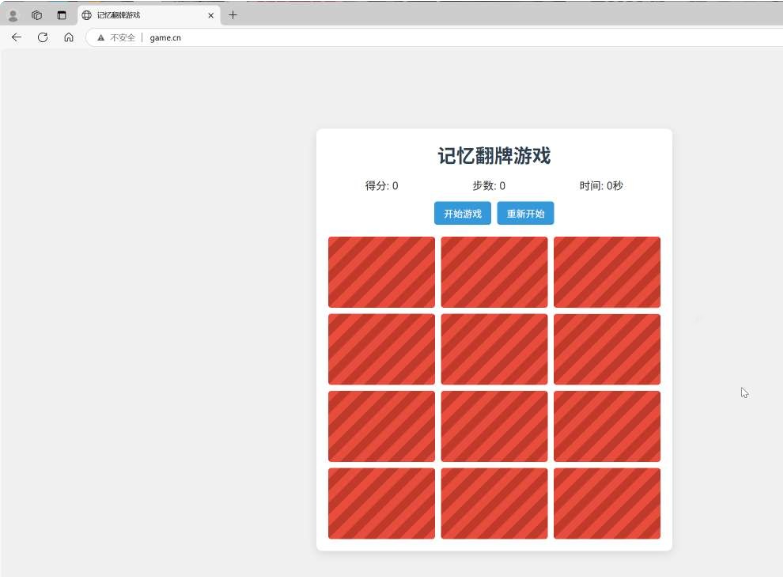
Task: Go back using the back arrow
Action: [16, 37]
